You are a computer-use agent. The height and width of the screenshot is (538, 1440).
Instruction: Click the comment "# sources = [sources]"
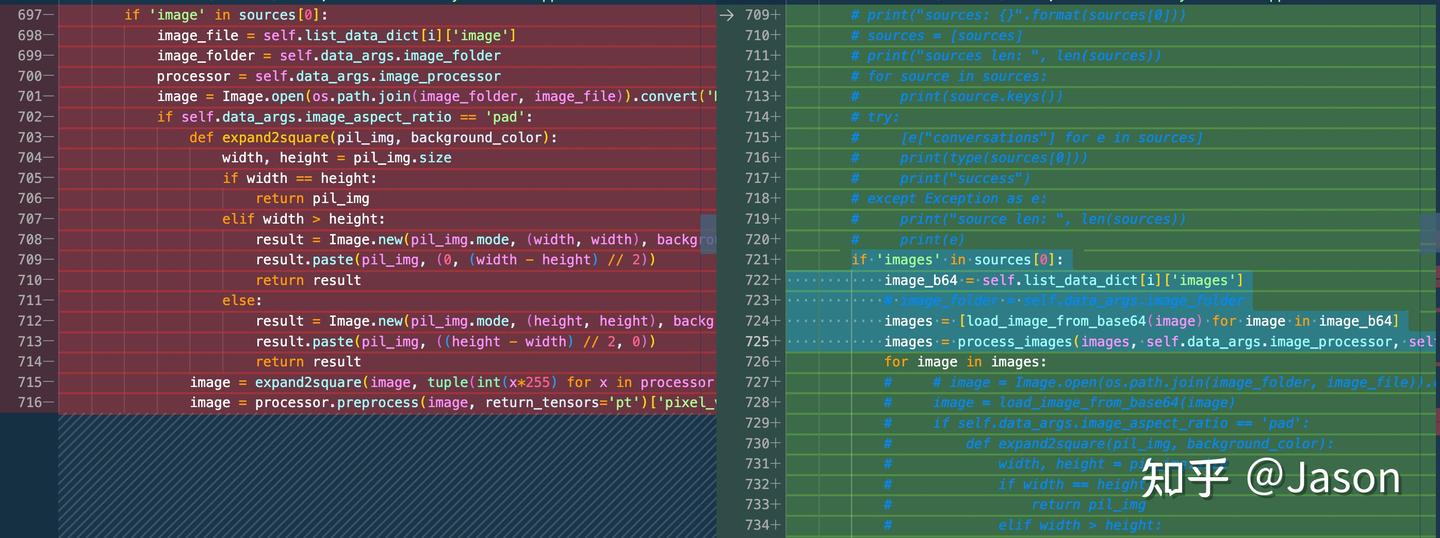pos(937,35)
